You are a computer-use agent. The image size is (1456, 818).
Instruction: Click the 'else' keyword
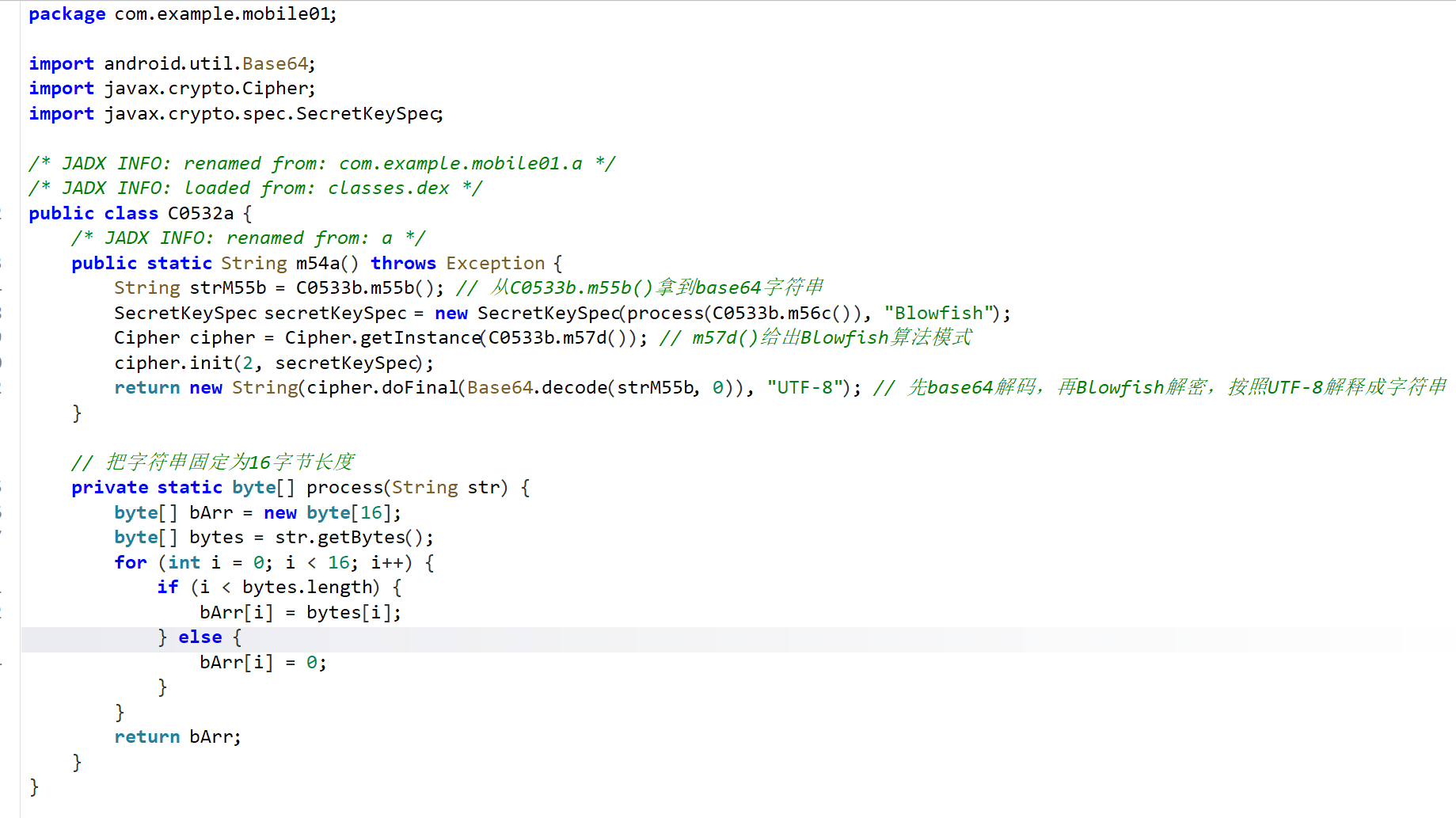[x=200, y=637]
